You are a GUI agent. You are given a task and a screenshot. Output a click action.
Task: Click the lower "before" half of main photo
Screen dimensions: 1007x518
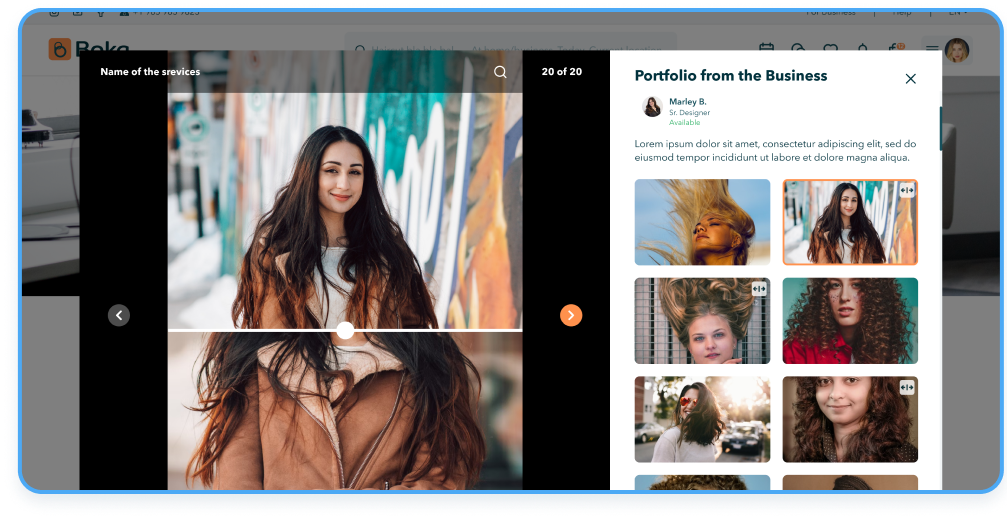click(346, 411)
